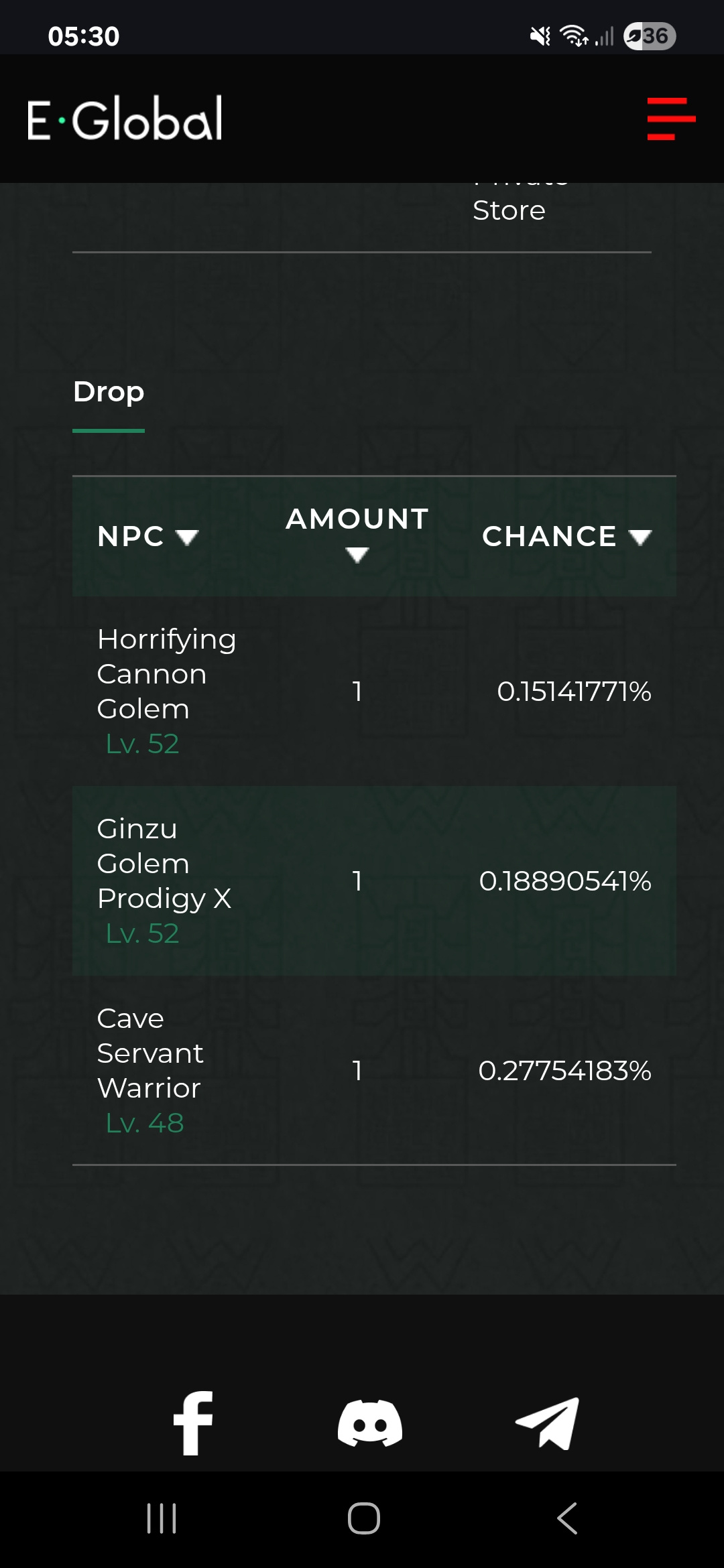Open the red hamburger menu

(671, 119)
